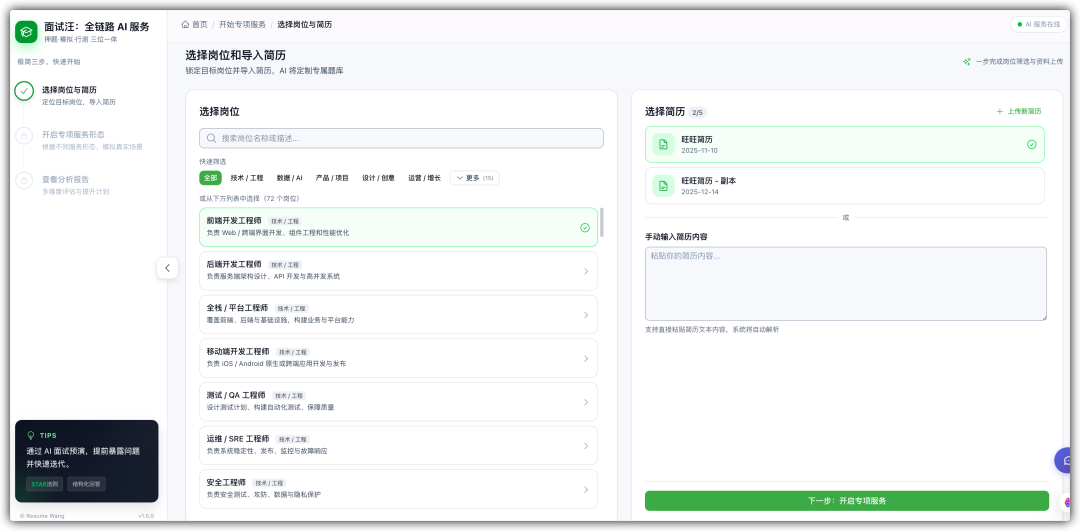Click check mark on 旺旺简历 card
This screenshot has width=1080, height=531.
tap(1032, 145)
